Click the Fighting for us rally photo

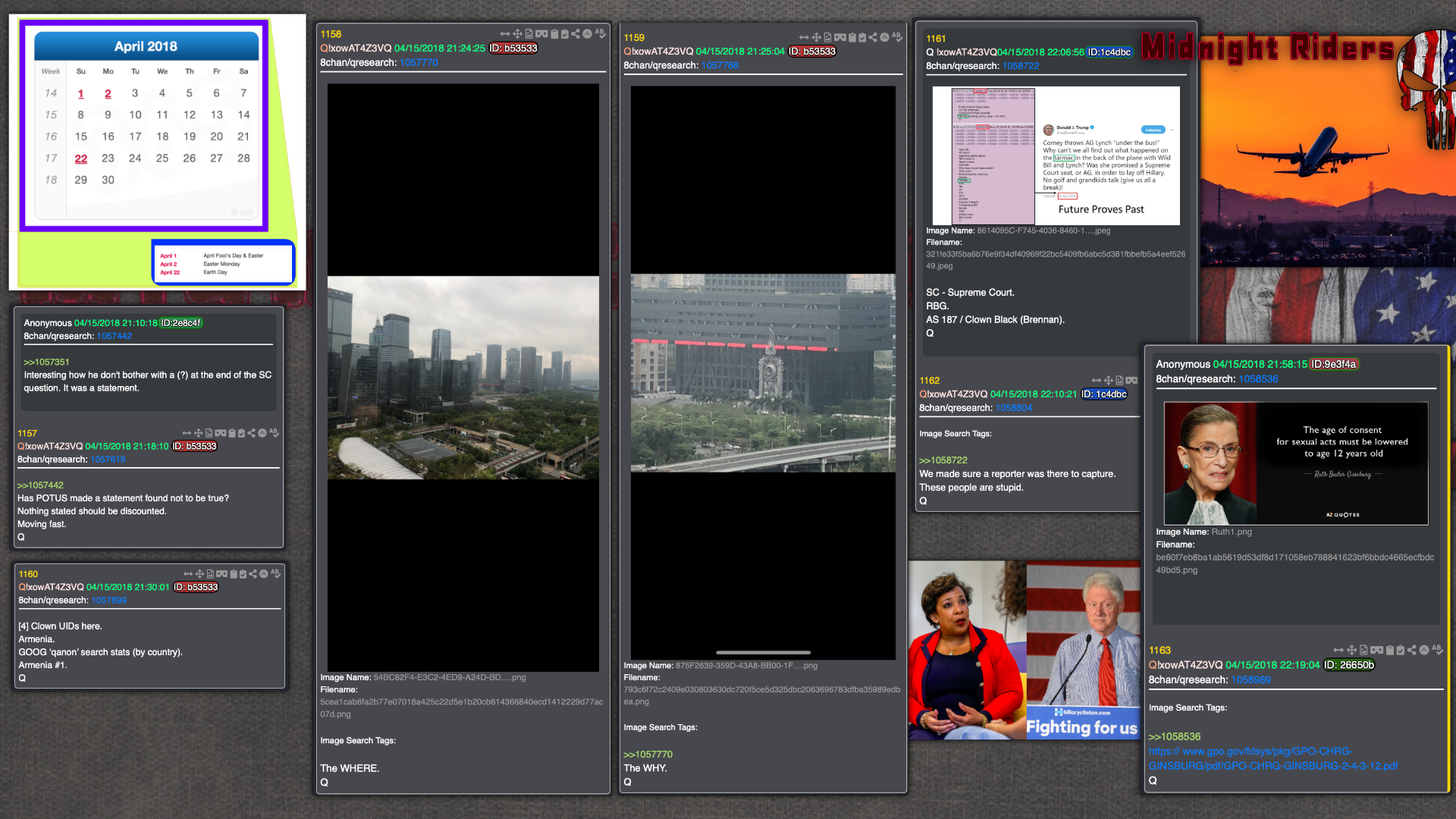1083,651
